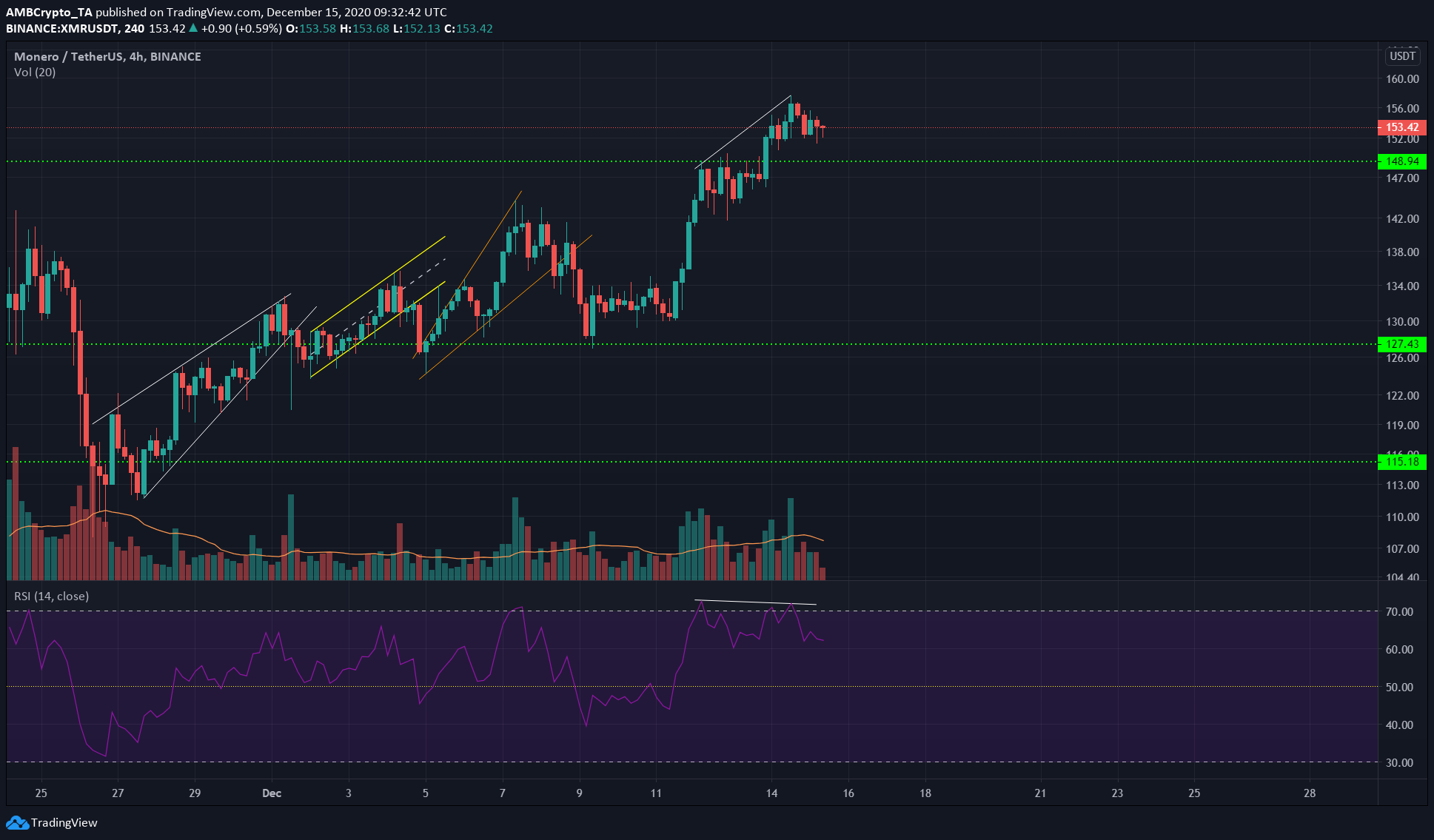Viewport: 1434px width, 840px height.
Task: Select the white RSI divergence trendline
Action: click(755, 602)
